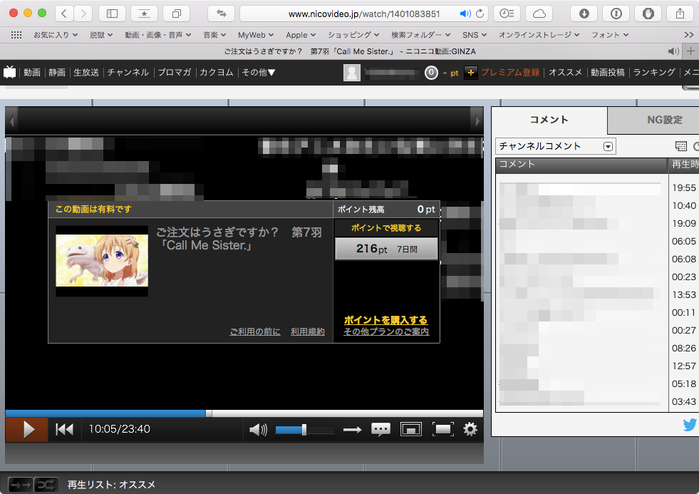Purchase viewing for 216pt 7日間
The width and height of the screenshot is (699, 494).
386,249
